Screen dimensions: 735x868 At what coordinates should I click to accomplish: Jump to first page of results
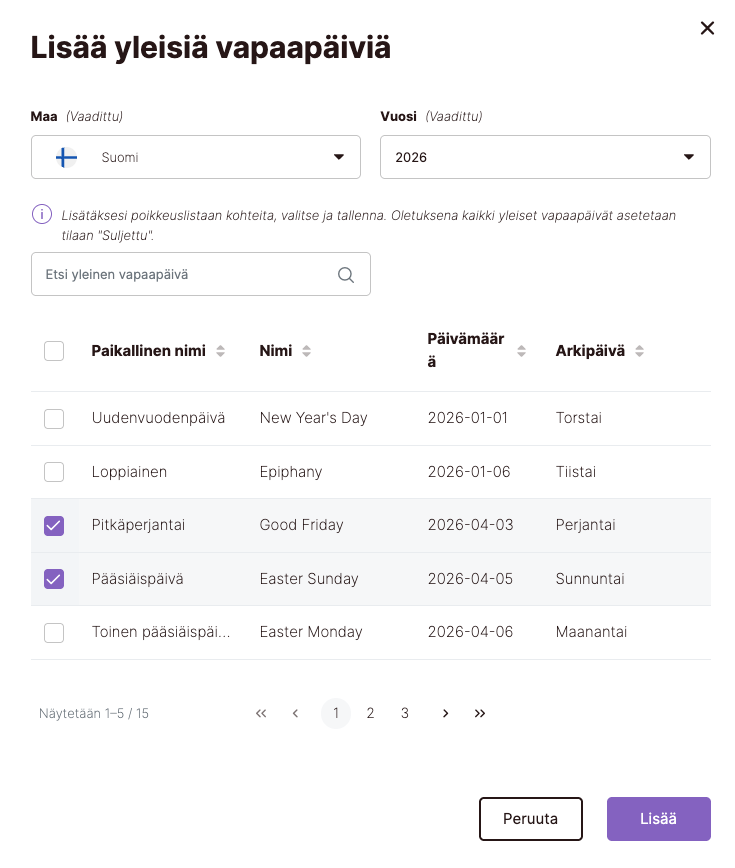coord(261,713)
